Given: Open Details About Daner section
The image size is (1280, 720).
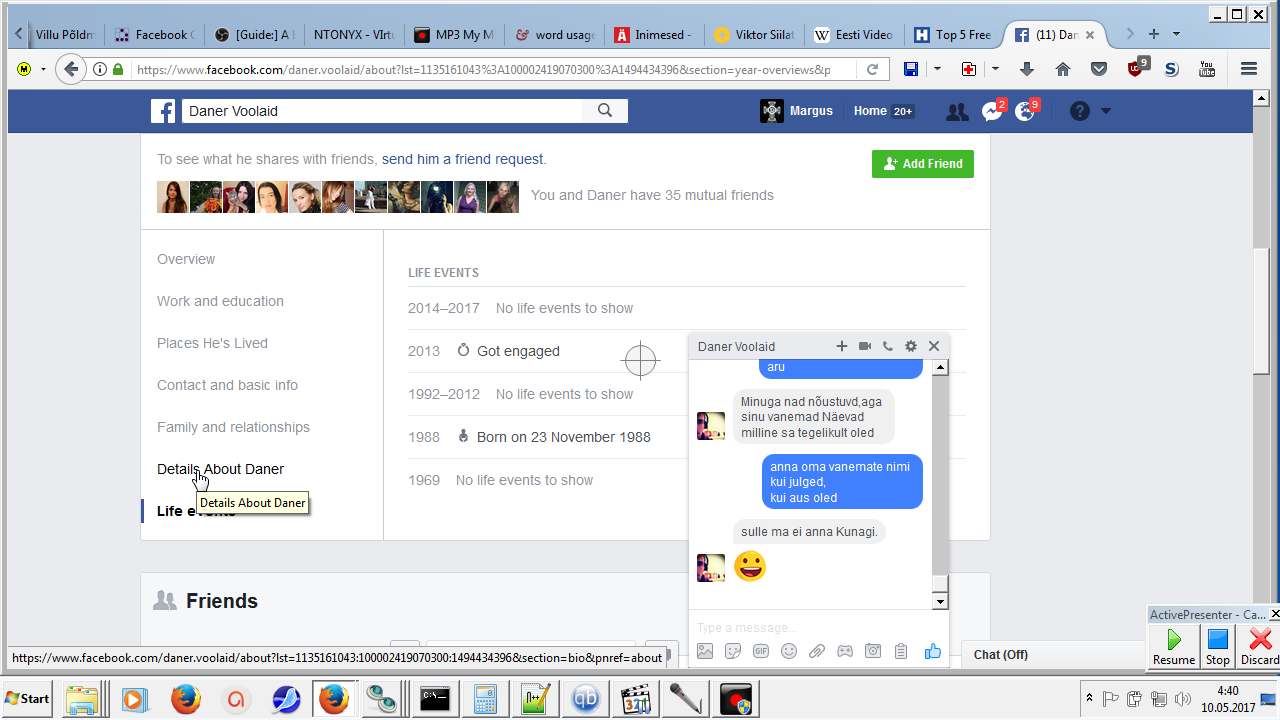Looking at the screenshot, I should coord(220,469).
